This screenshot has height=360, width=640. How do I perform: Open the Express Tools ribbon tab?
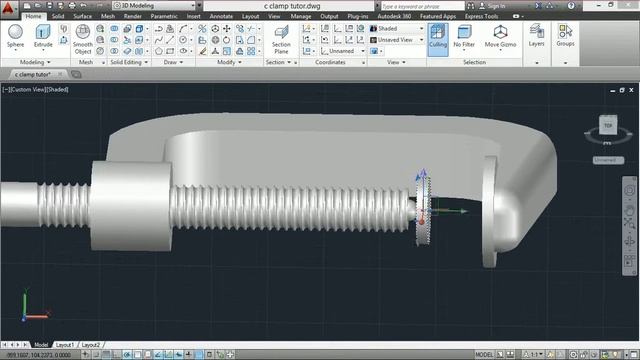click(481, 16)
